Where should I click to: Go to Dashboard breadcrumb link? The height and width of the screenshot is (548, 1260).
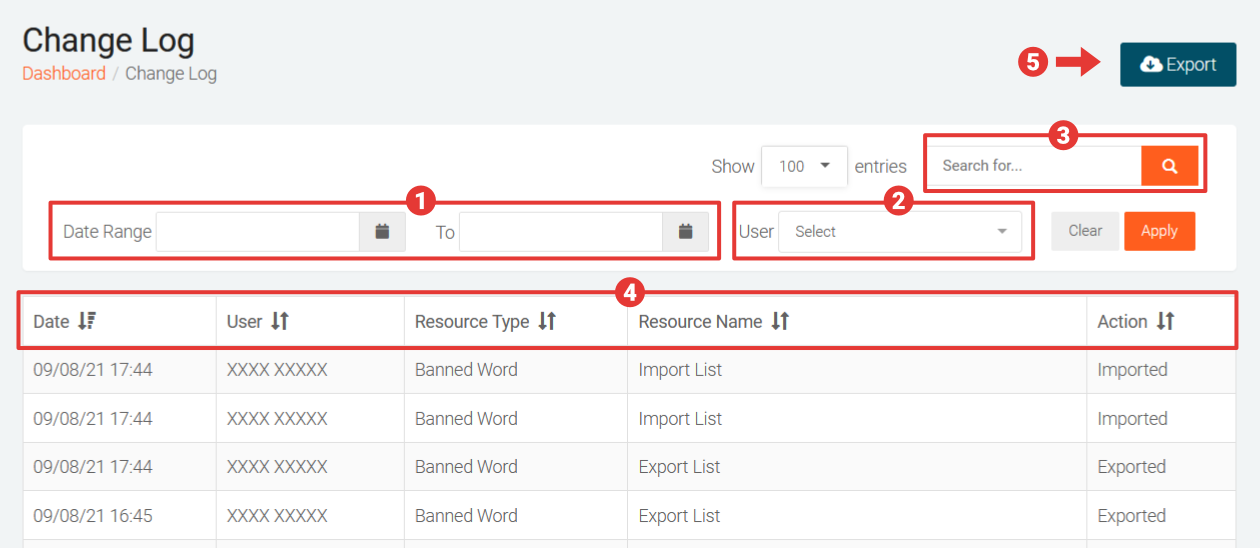pos(64,73)
